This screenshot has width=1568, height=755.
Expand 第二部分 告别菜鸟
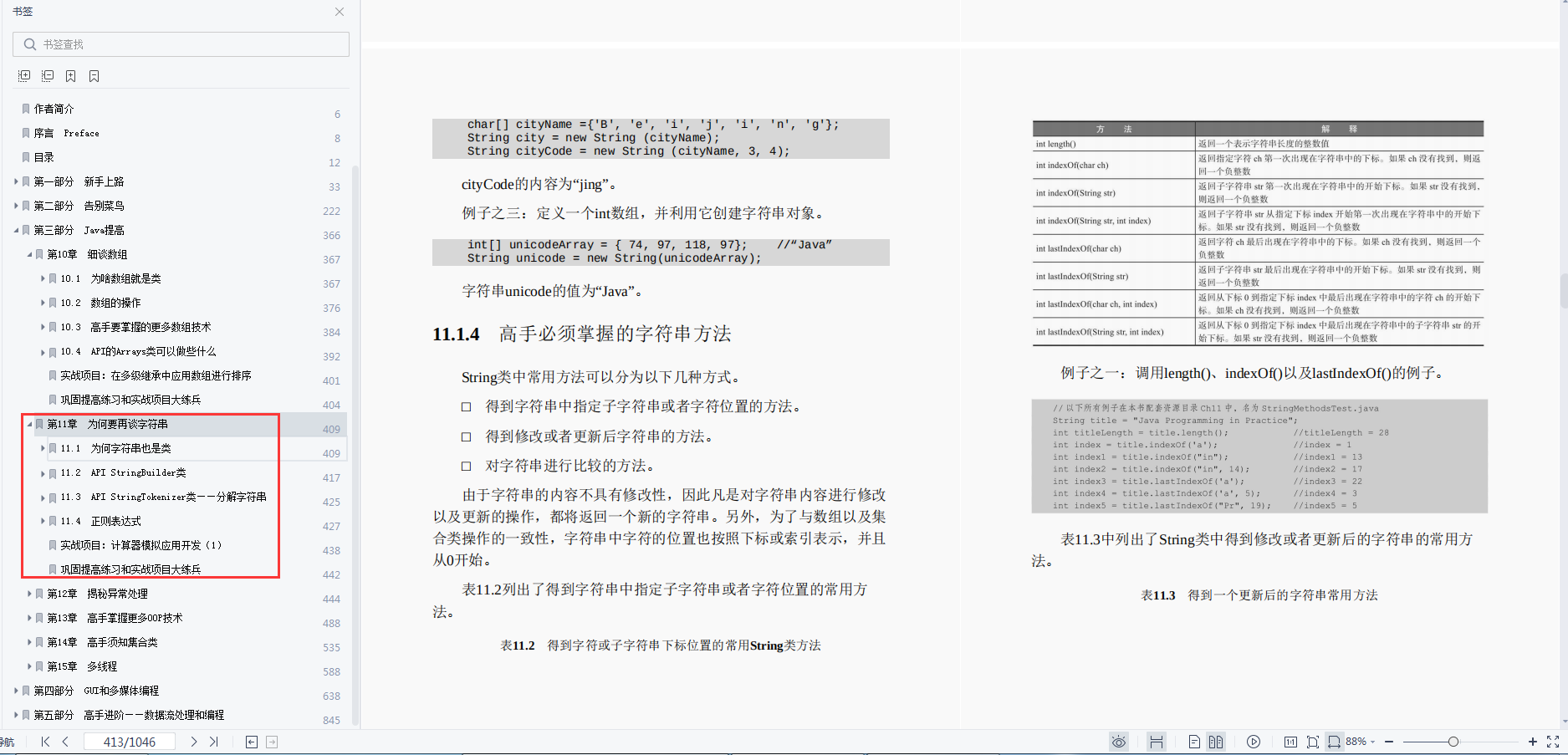(x=16, y=206)
